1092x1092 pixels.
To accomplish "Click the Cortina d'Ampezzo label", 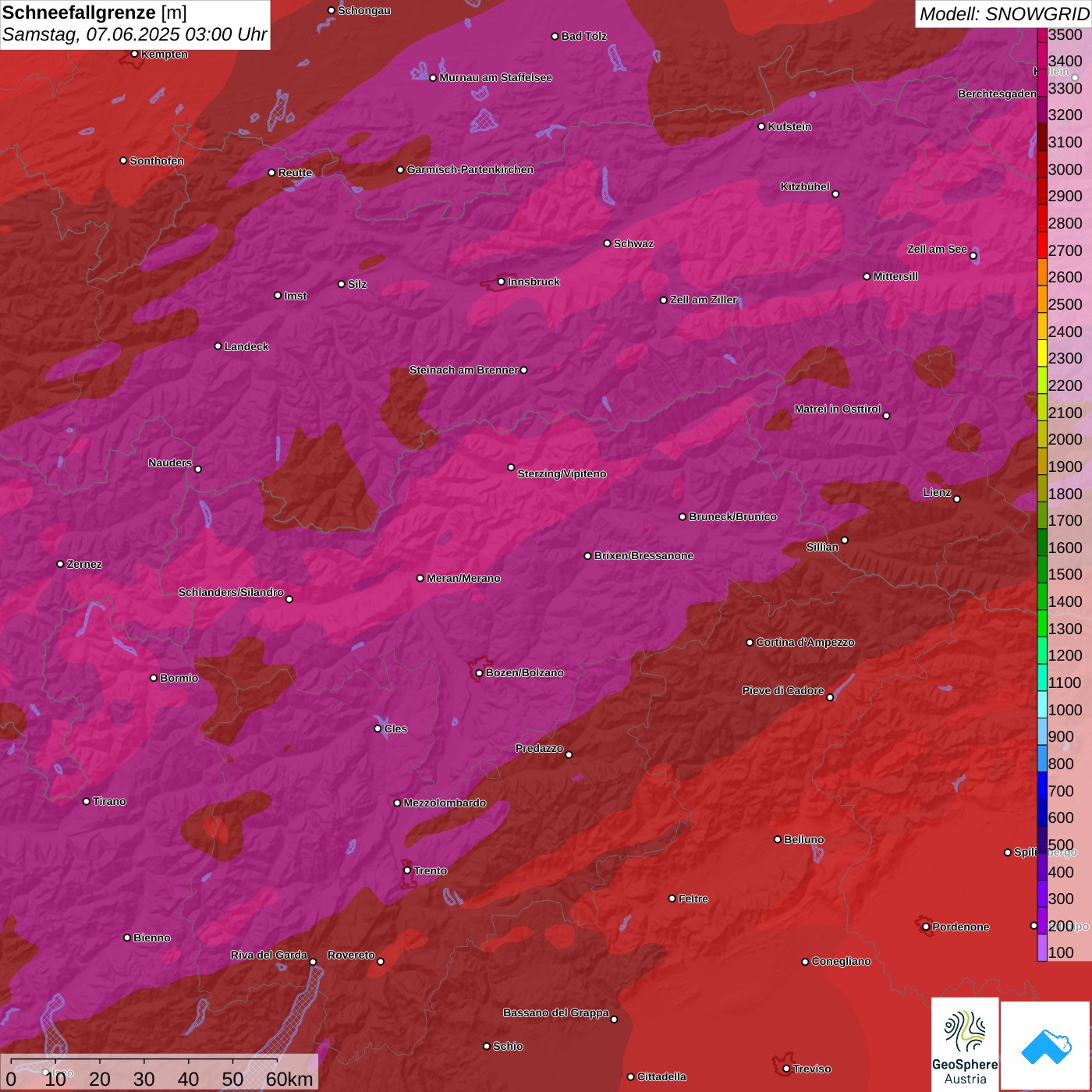I will tap(805, 642).
